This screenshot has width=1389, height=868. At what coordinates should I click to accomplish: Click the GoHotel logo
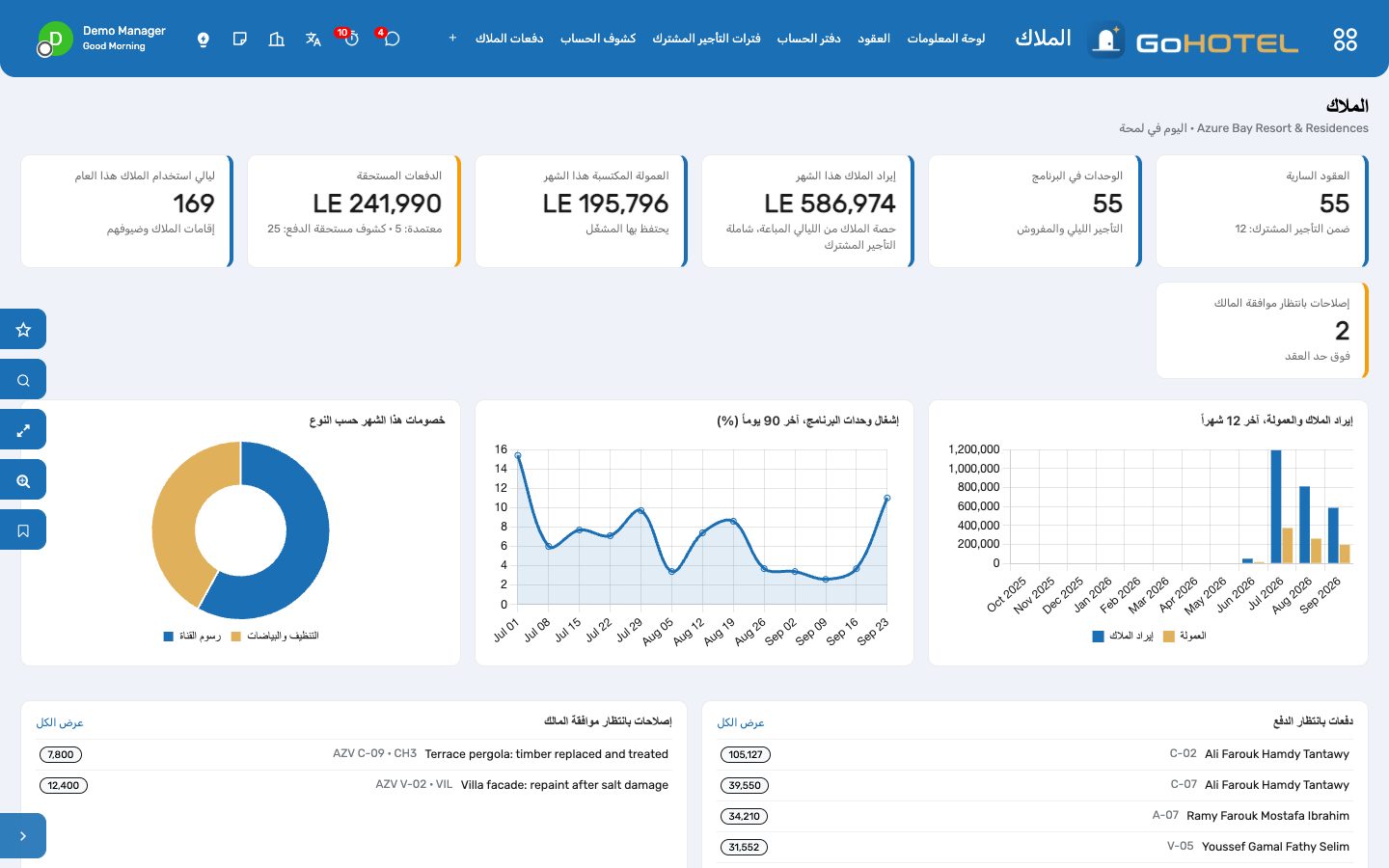click(x=1193, y=41)
